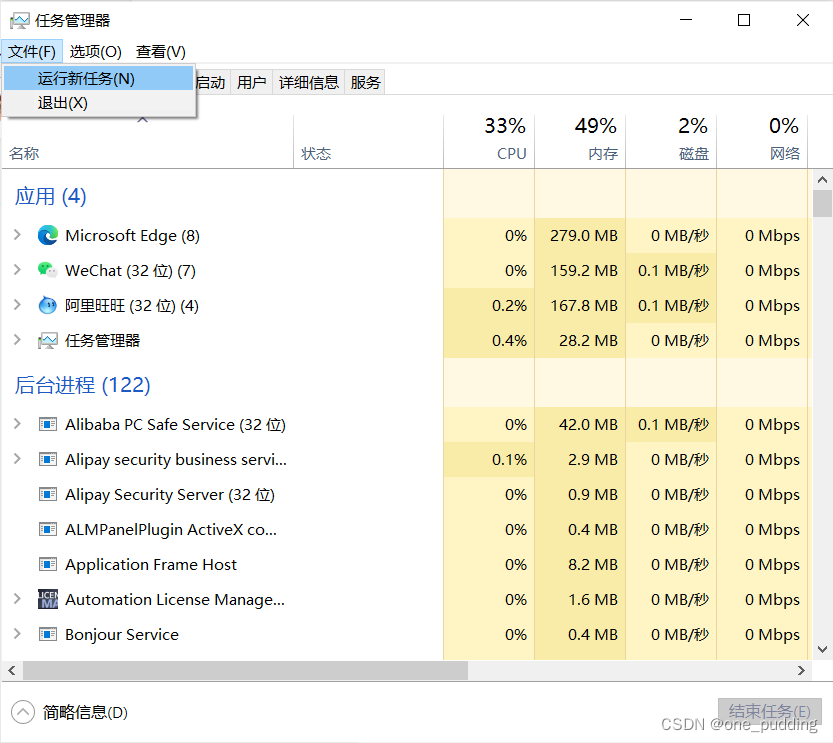Click the vertical scrollbar up arrow
The image size is (833, 743).
click(x=822, y=180)
